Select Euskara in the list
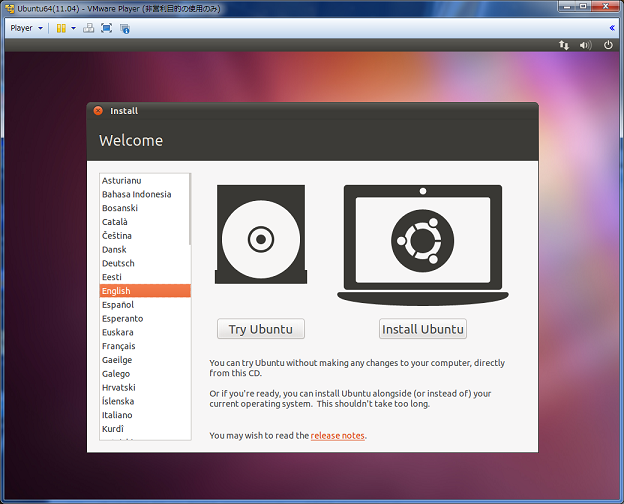This screenshot has height=504, width=624. coord(145,332)
